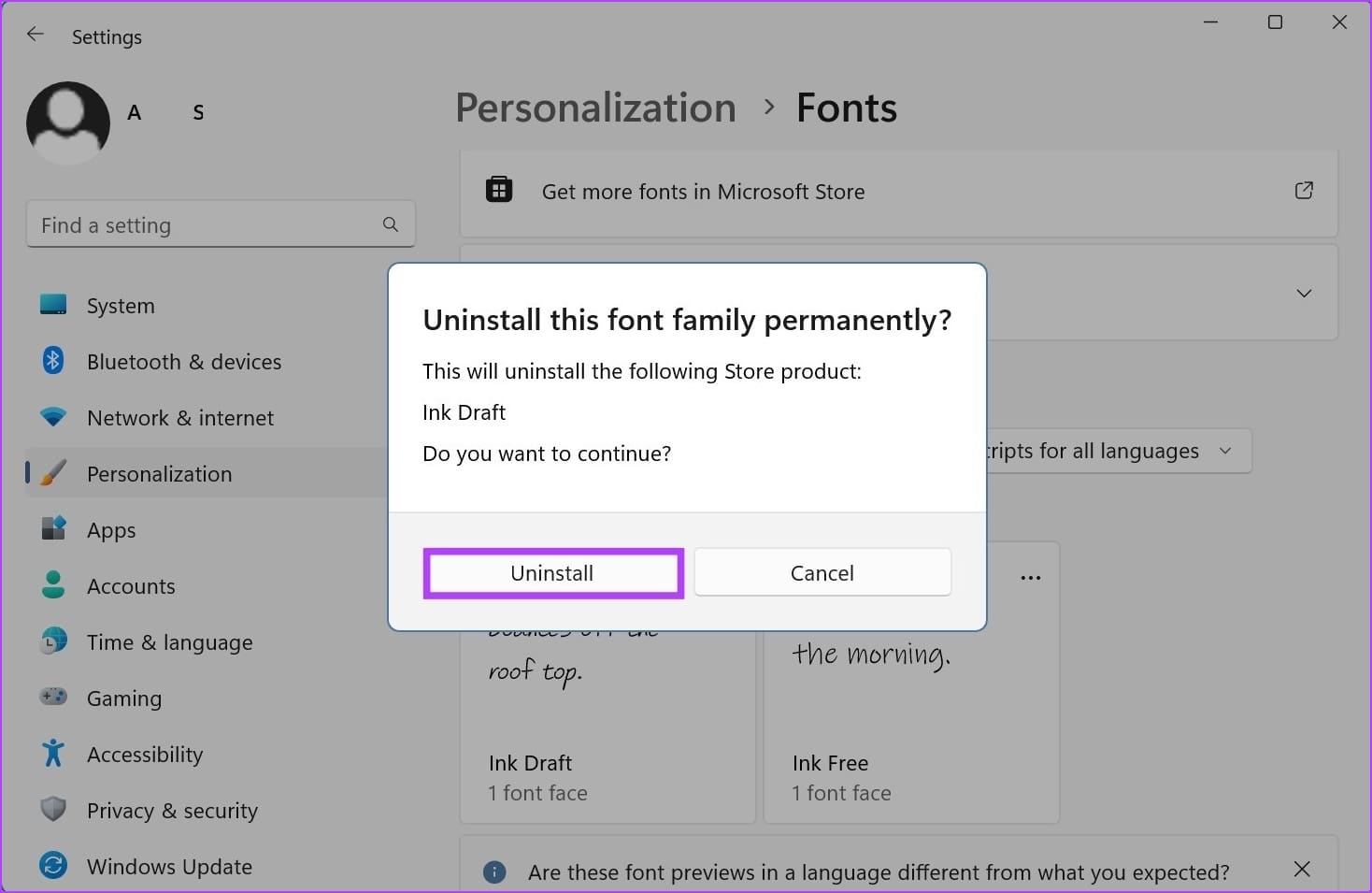
Task: Click '1 font face' under Ink Draft
Action: pyautogui.click(x=537, y=793)
